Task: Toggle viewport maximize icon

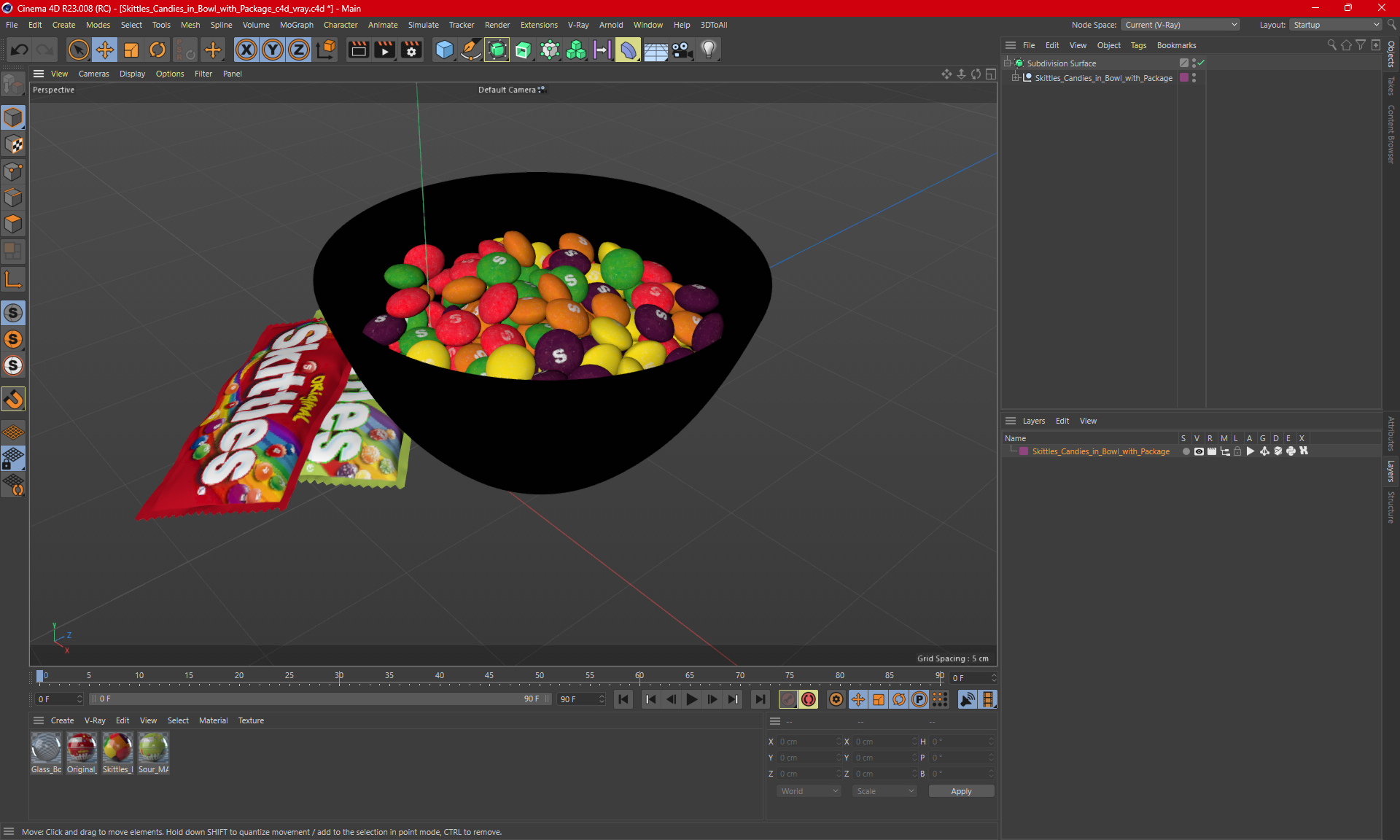Action: pyautogui.click(x=990, y=74)
